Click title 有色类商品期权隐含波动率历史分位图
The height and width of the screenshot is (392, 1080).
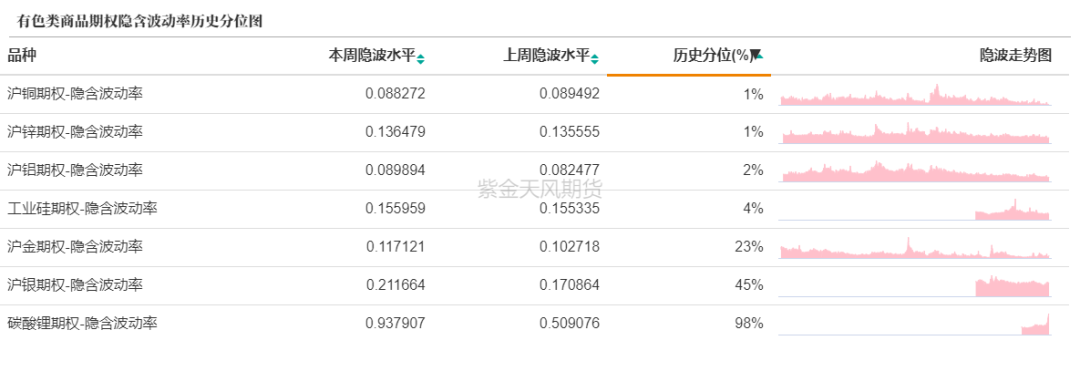click(x=140, y=21)
